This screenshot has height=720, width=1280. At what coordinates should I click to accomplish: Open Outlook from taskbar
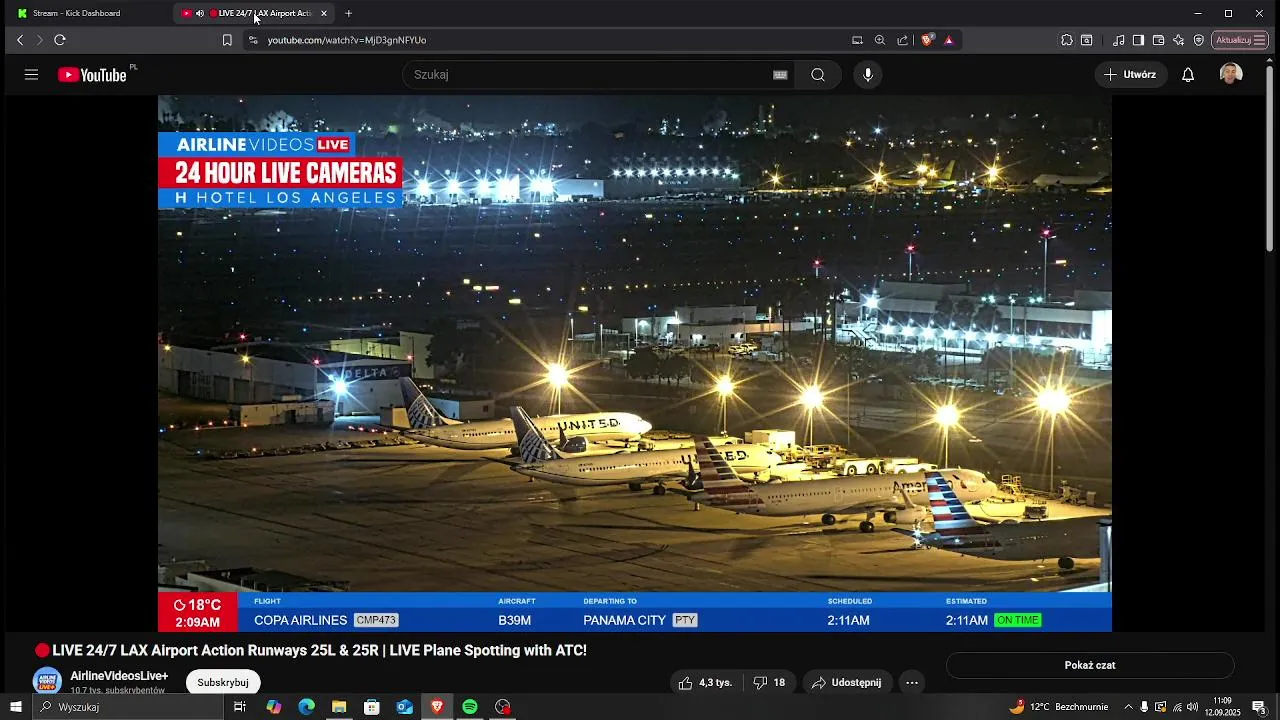[x=404, y=707]
